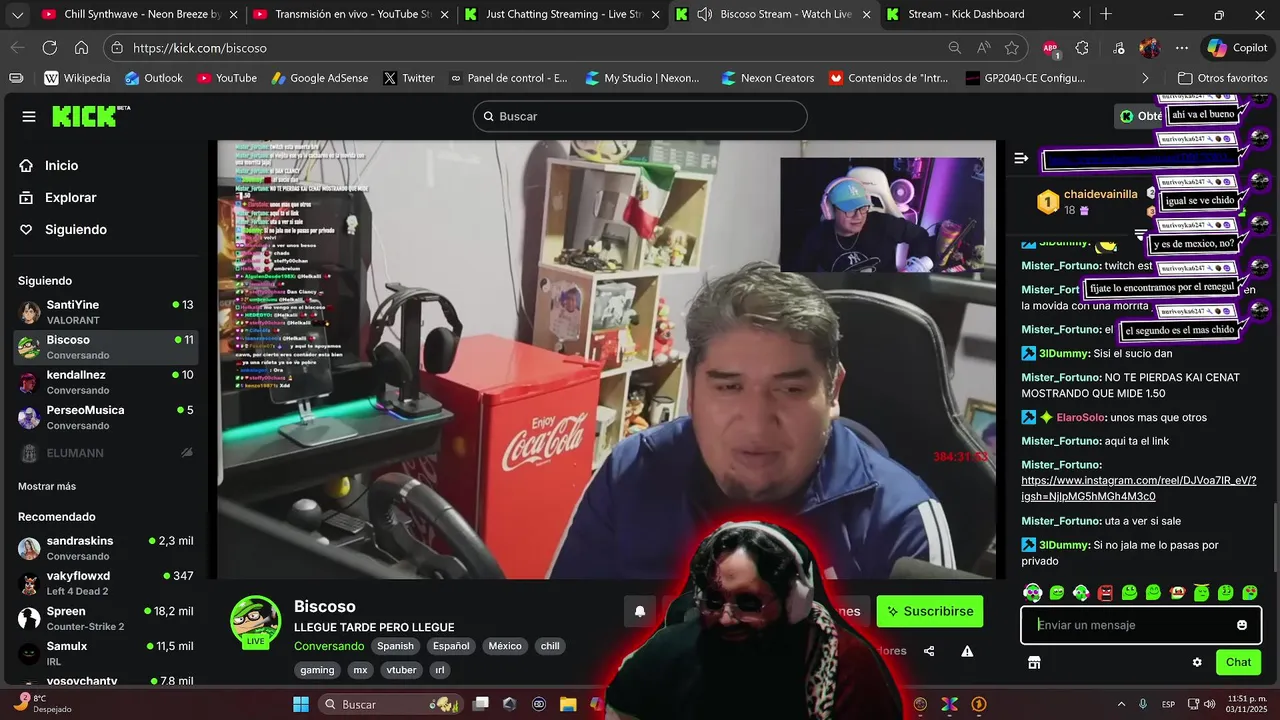Open the Instagram reel link in chat
The image size is (1280, 720).
(1138, 488)
